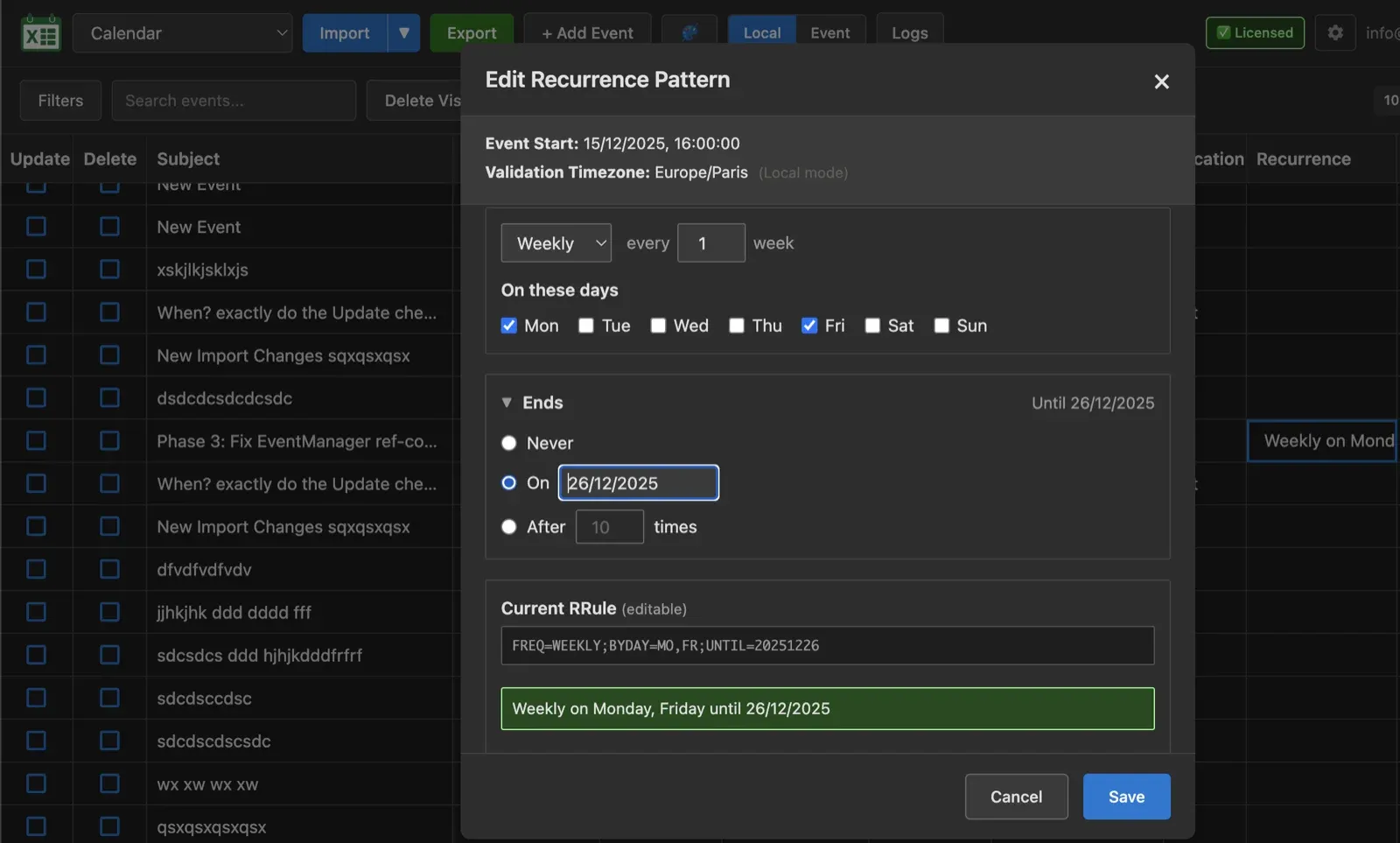
Task: Click the After occurrences count field
Action: click(610, 527)
